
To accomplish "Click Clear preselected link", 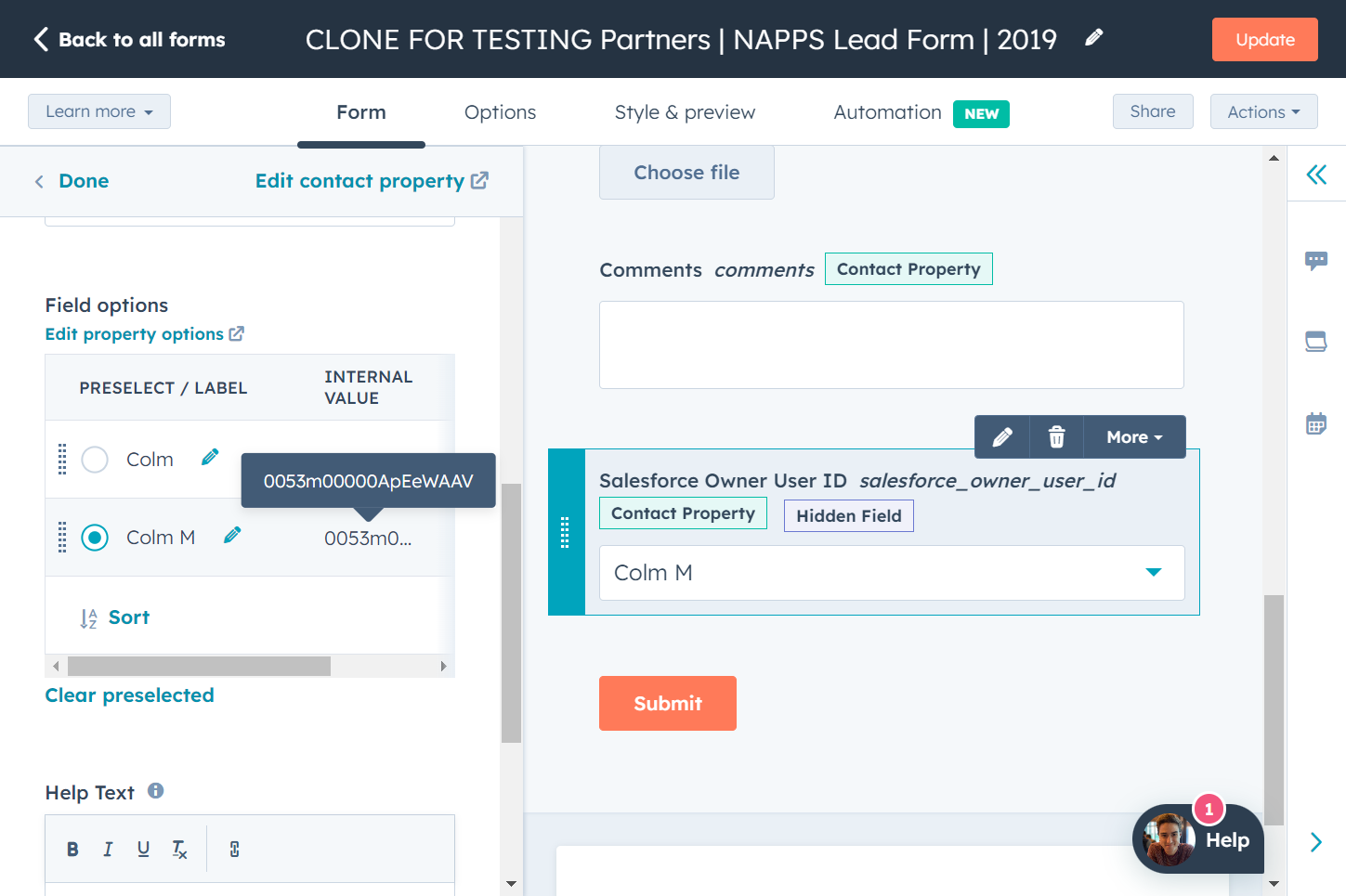I will (x=130, y=695).
